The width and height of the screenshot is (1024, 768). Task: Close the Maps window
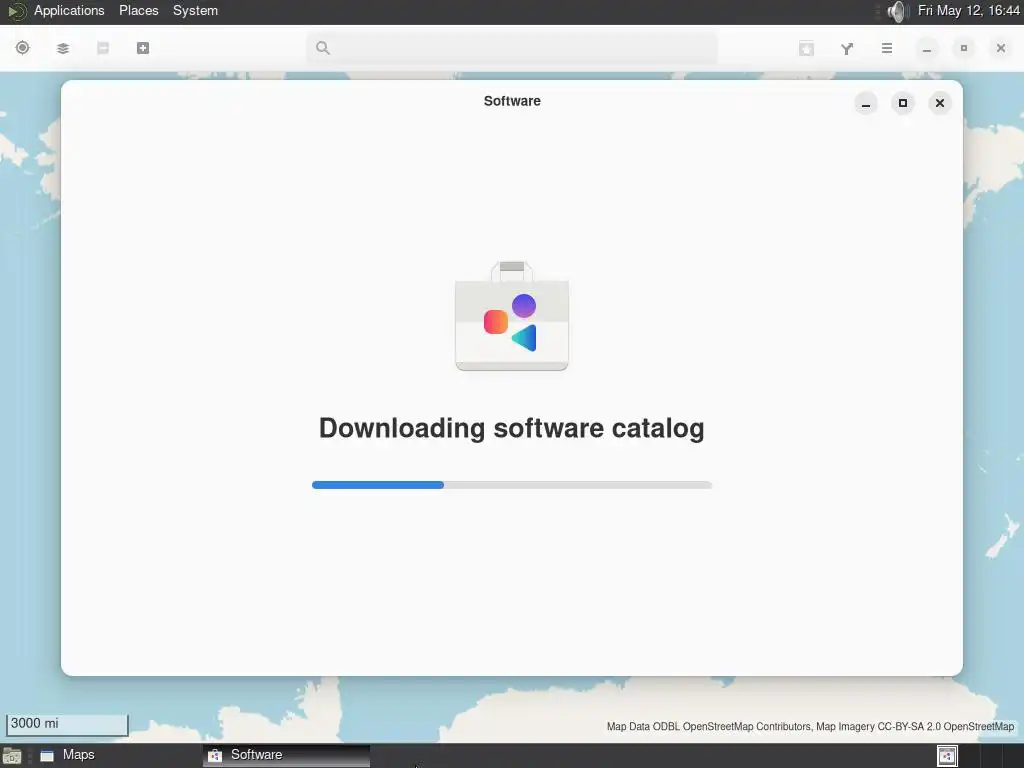1000,48
